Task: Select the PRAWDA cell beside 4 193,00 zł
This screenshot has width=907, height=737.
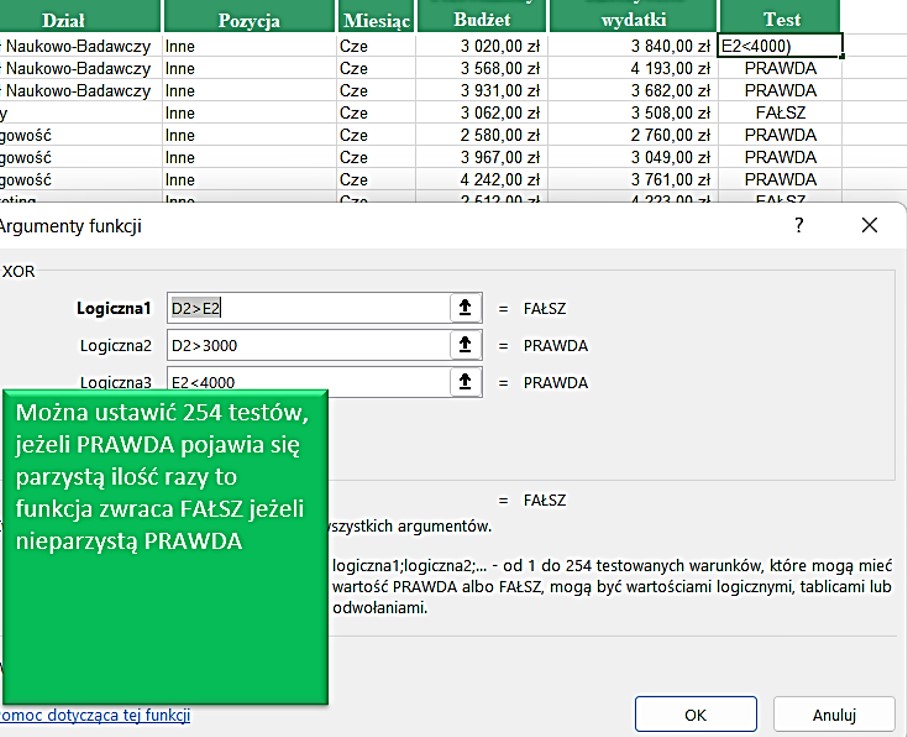Action: pos(780,68)
